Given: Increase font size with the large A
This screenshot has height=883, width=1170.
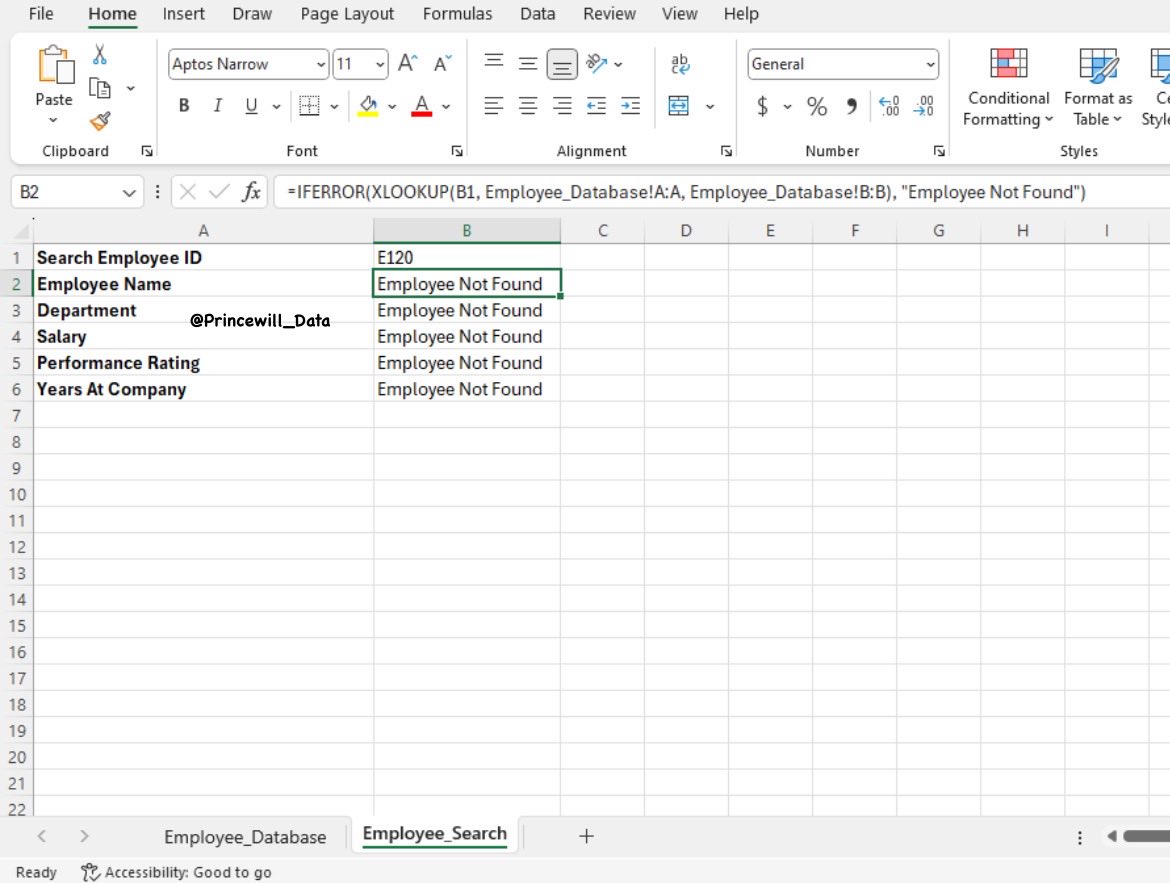Looking at the screenshot, I should click(x=407, y=63).
